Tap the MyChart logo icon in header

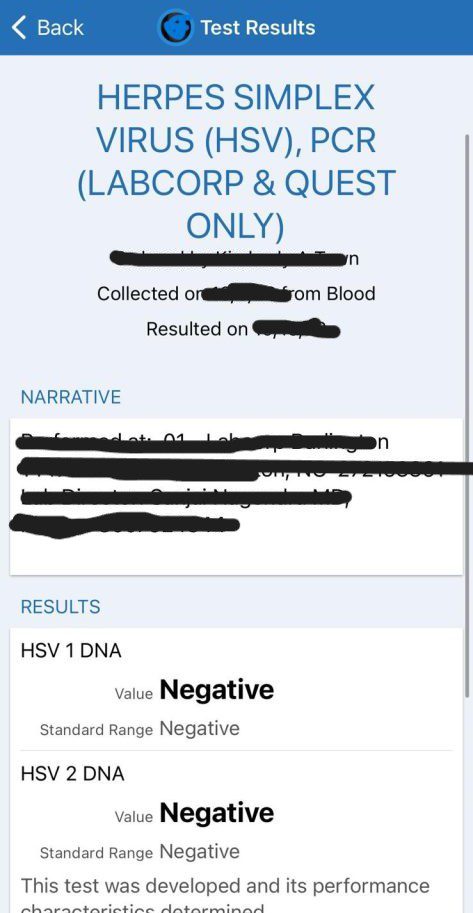coord(175,27)
